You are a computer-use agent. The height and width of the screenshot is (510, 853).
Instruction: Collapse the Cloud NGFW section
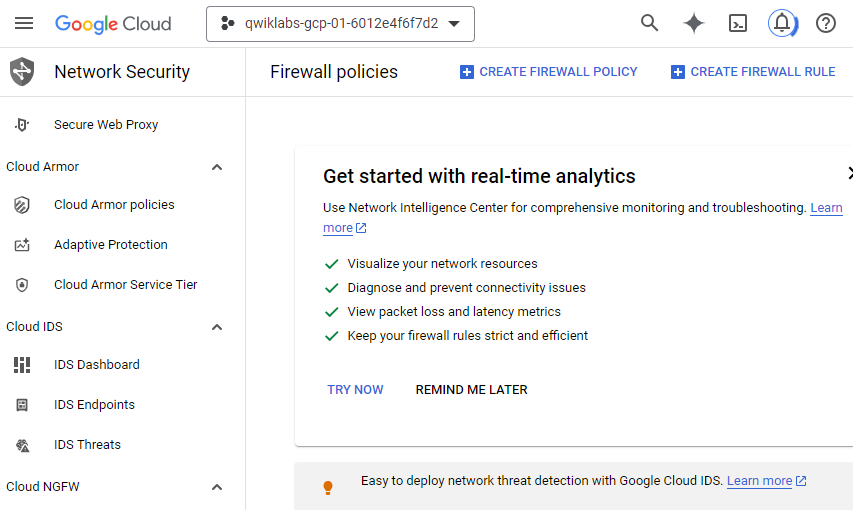click(x=217, y=487)
